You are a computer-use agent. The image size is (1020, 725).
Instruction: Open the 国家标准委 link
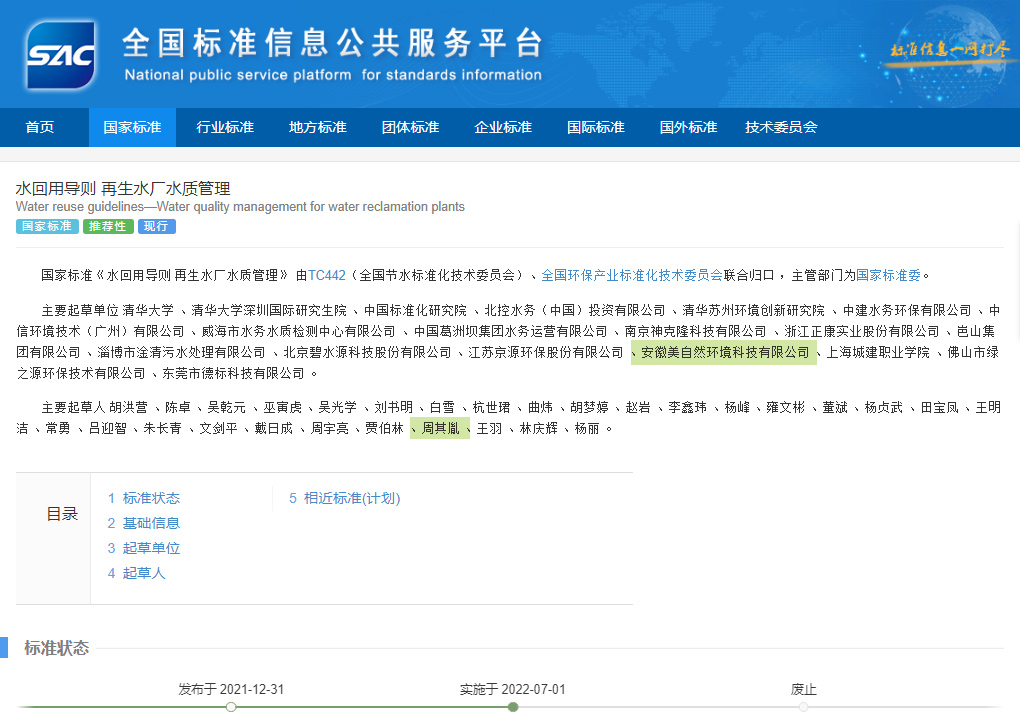[892, 275]
